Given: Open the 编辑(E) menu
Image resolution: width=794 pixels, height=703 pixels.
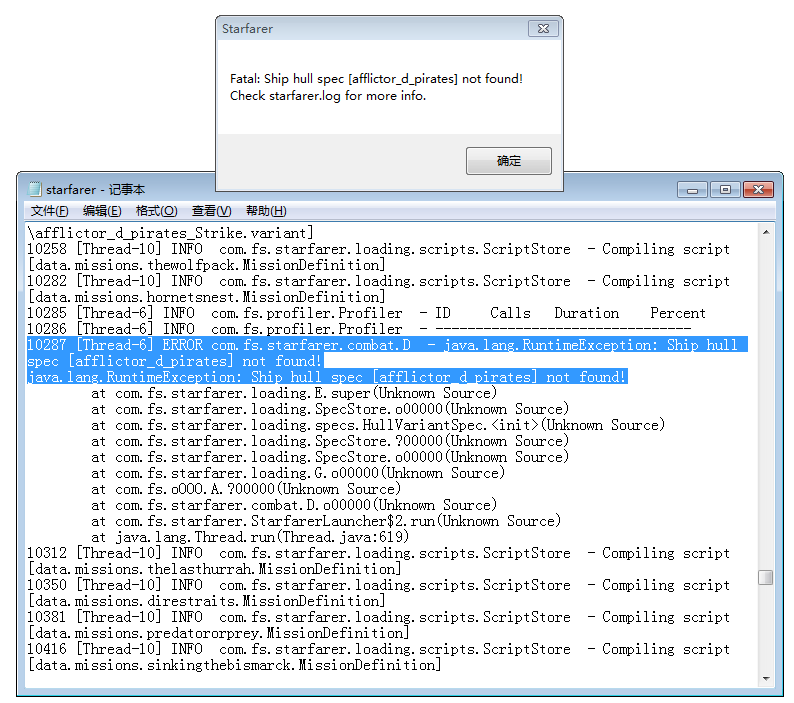Looking at the screenshot, I should 102,211.
